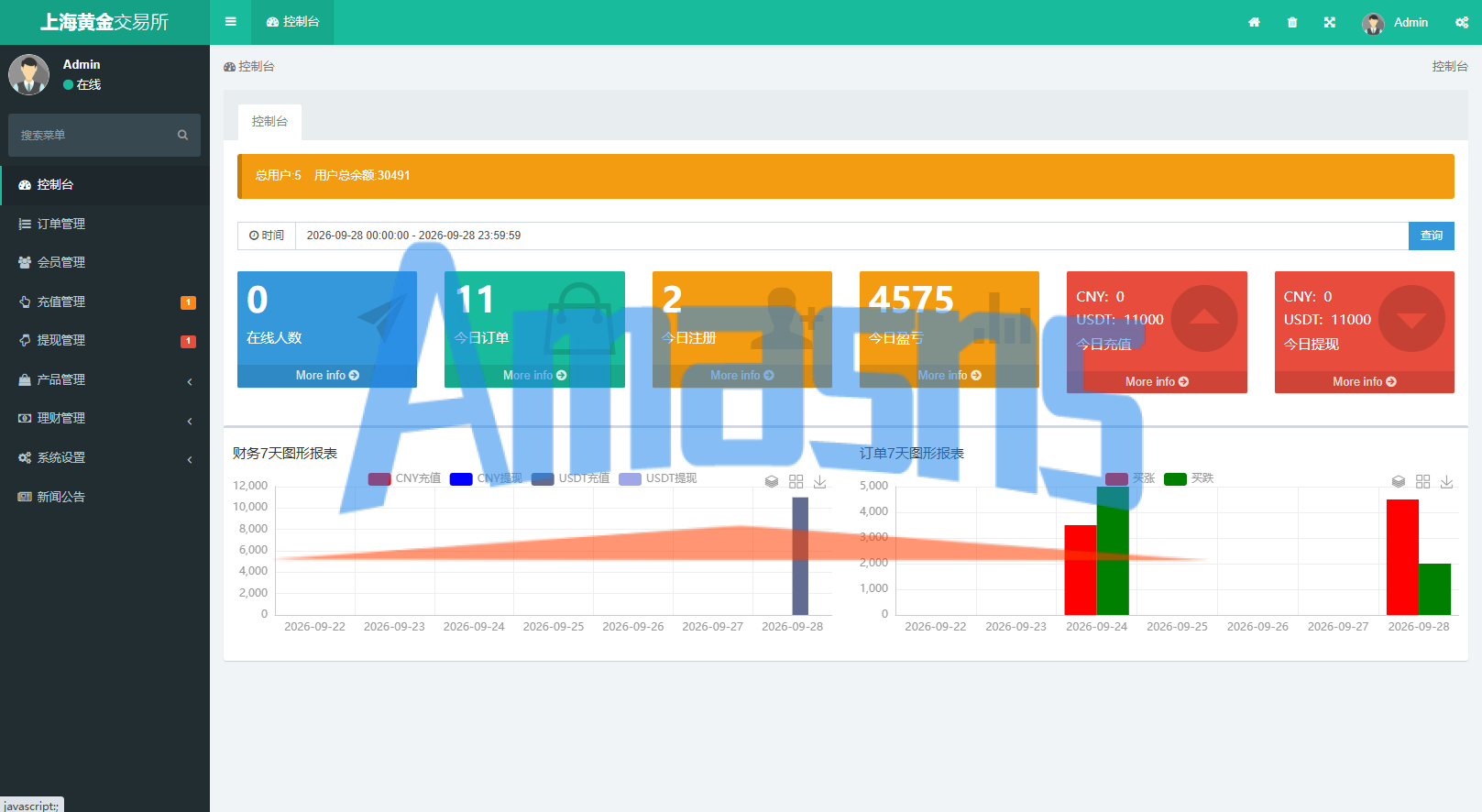Screen dimensions: 1482x812
Task: Click the Admin avatar in the sidebar
Action: (x=29, y=74)
